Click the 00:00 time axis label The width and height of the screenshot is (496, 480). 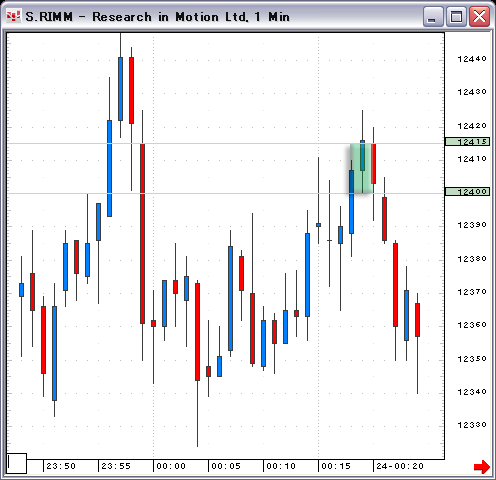click(x=171, y=466)
